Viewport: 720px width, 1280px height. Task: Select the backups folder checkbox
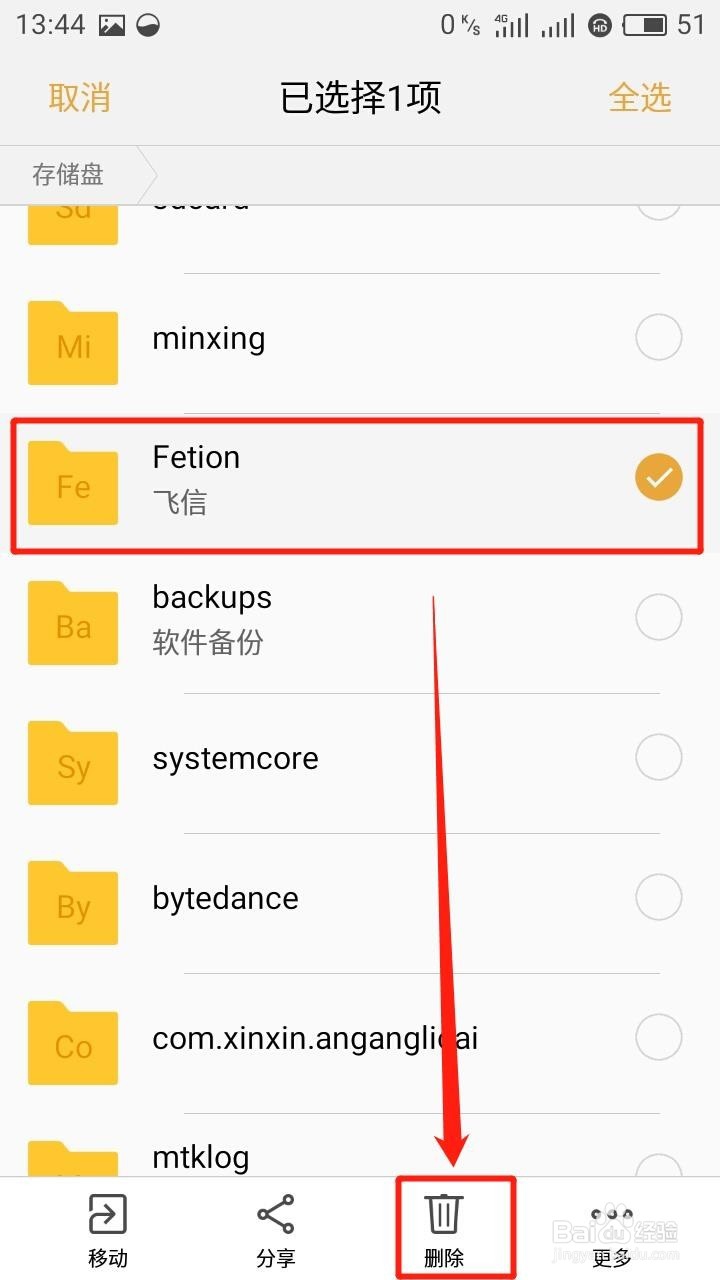(658, 619)
